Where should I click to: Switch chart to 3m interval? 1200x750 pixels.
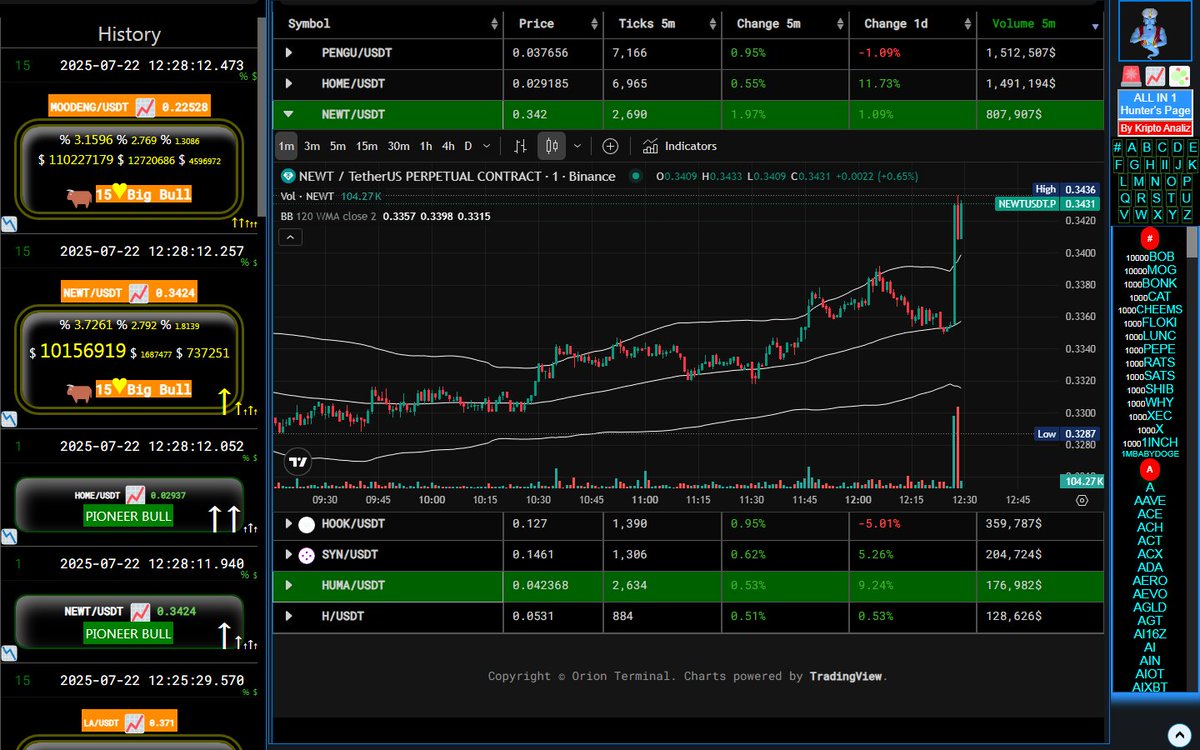pyautogui.click(x=312, y=146)
